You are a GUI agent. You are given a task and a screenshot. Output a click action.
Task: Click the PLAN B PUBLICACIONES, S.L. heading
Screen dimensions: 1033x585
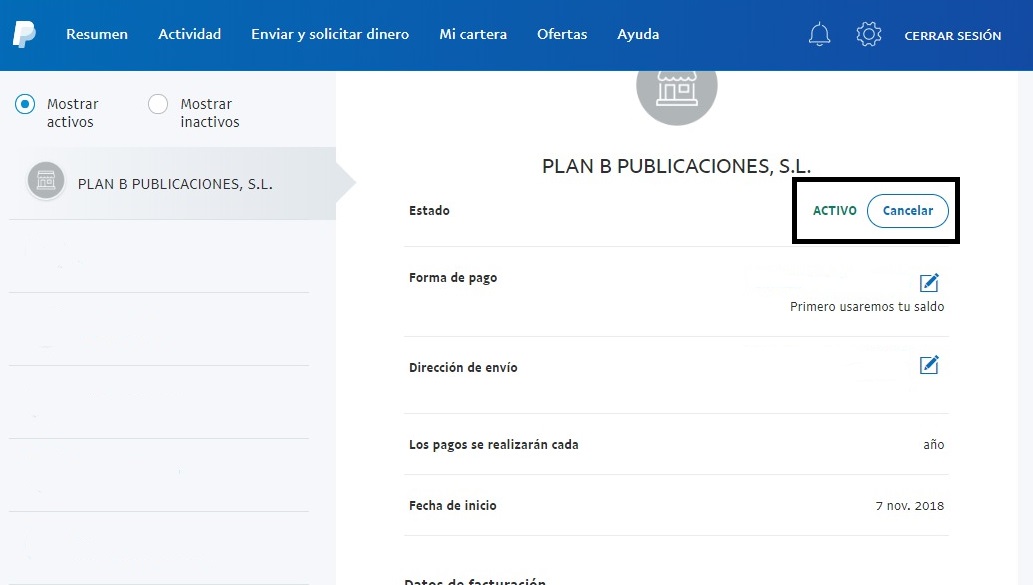(x=676, y=166)
